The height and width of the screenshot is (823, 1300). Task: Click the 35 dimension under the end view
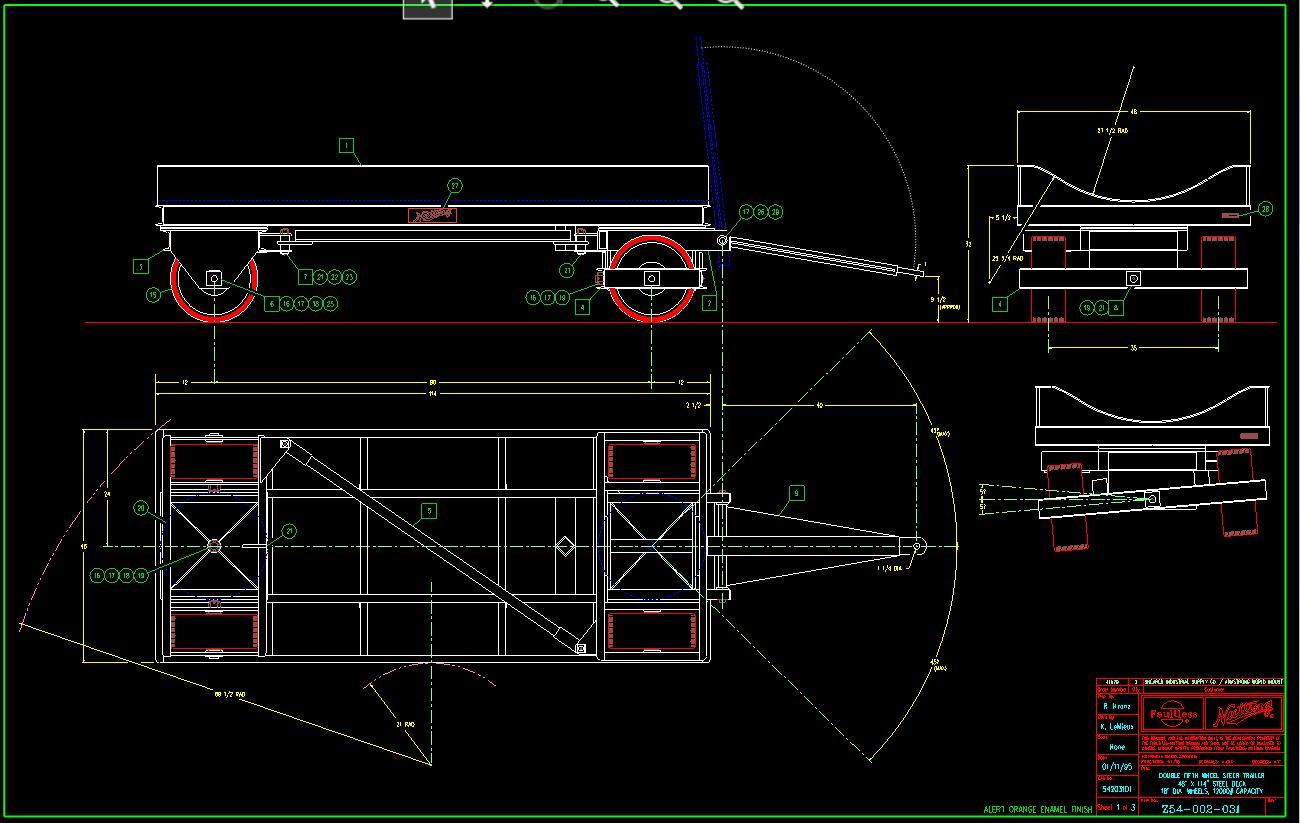pyautogui.click(x=1133, y=348)
